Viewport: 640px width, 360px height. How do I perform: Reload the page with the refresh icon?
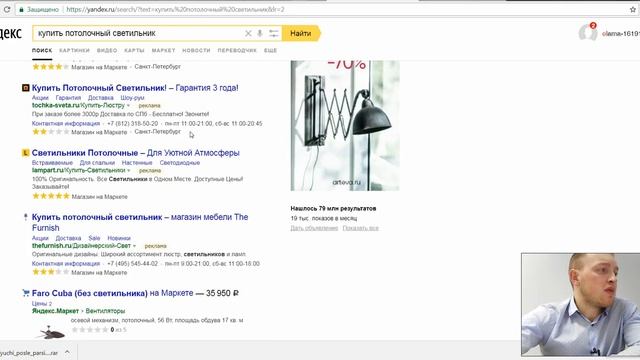click(7, 9)
